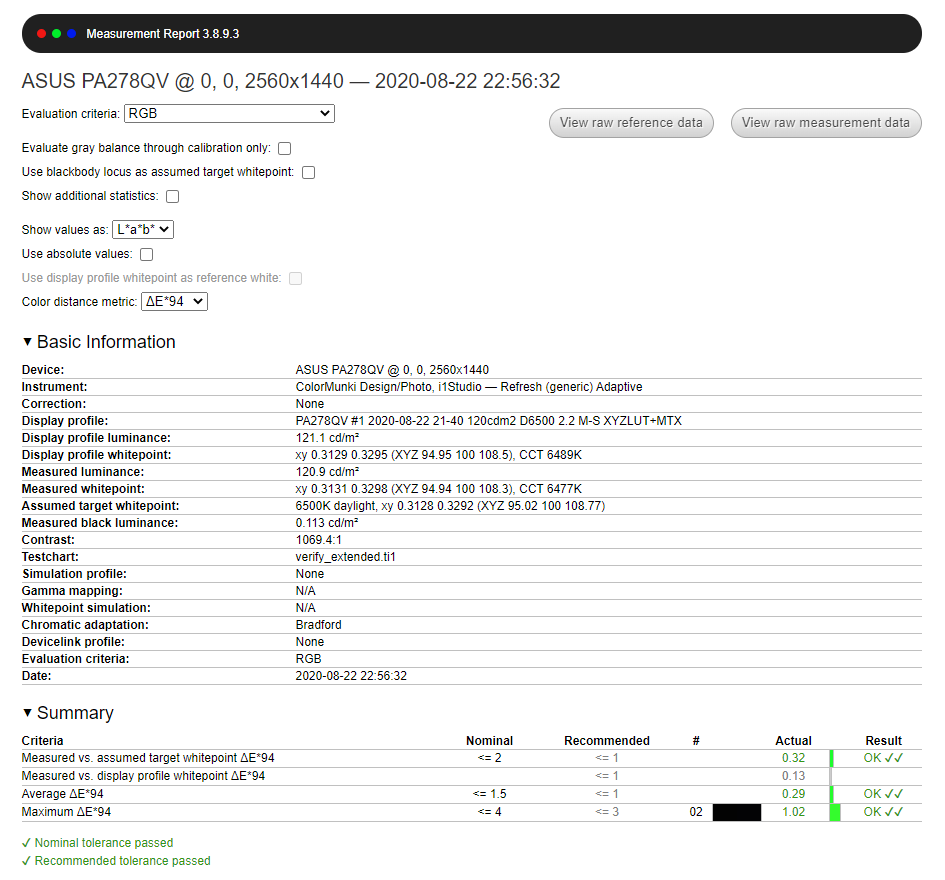
Task: Toggle Use absolute values checkbox
Action: pos(146,254)
